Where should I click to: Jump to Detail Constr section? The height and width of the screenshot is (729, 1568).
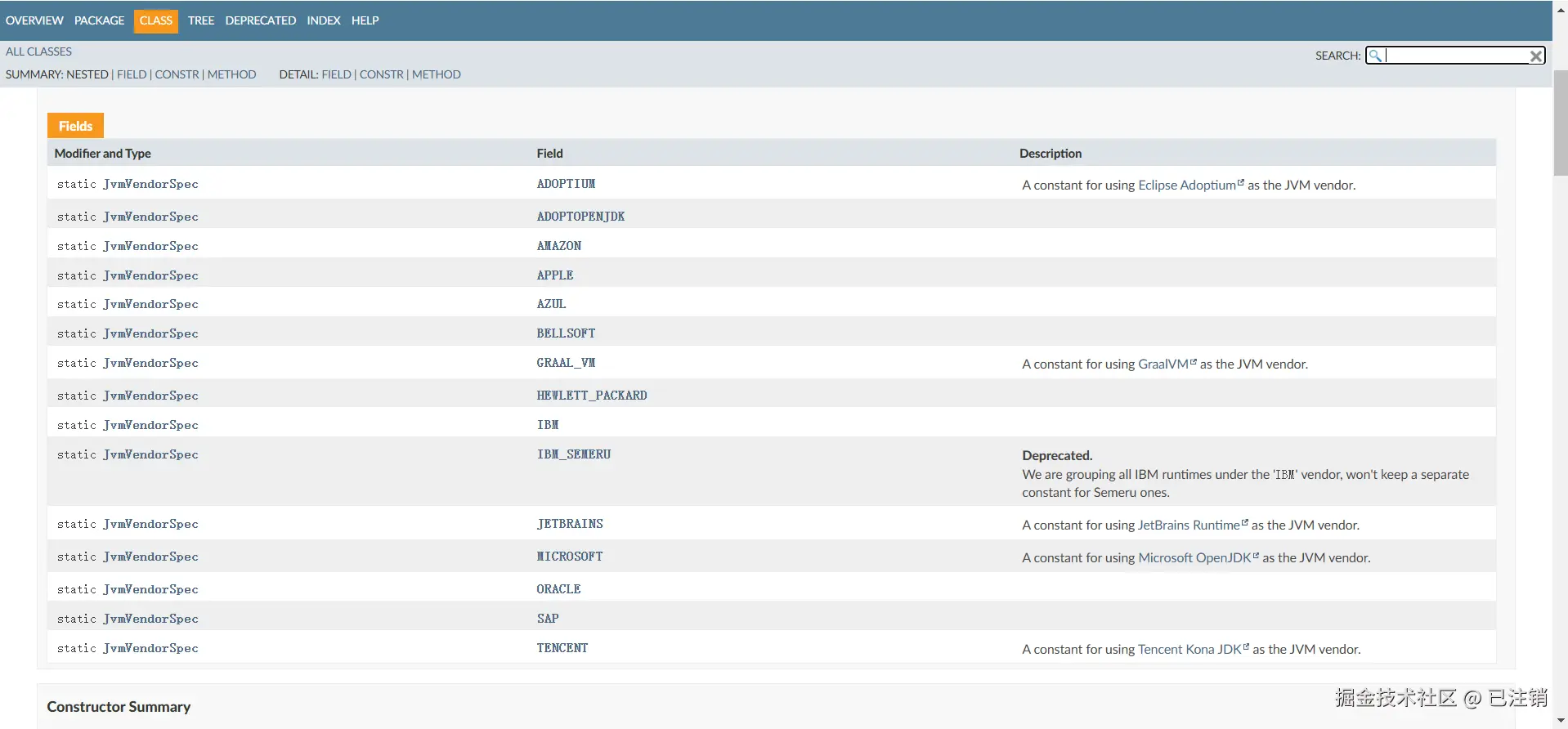click(x=382, y=74)
